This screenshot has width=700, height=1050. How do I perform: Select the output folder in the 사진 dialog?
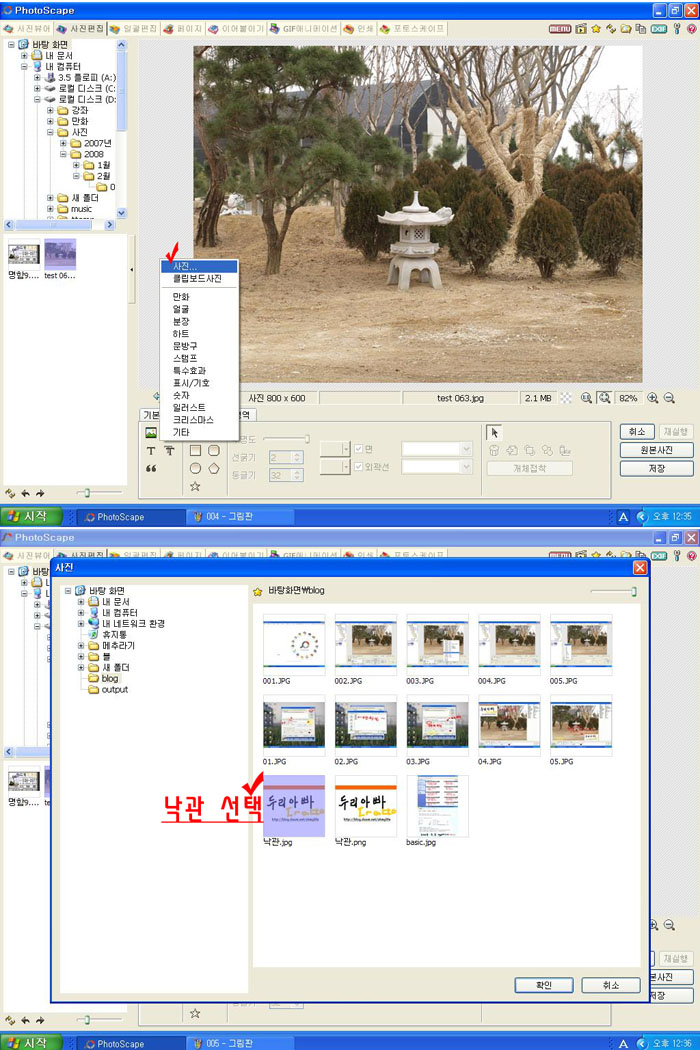pyautogui.click(x=109, y=690)
